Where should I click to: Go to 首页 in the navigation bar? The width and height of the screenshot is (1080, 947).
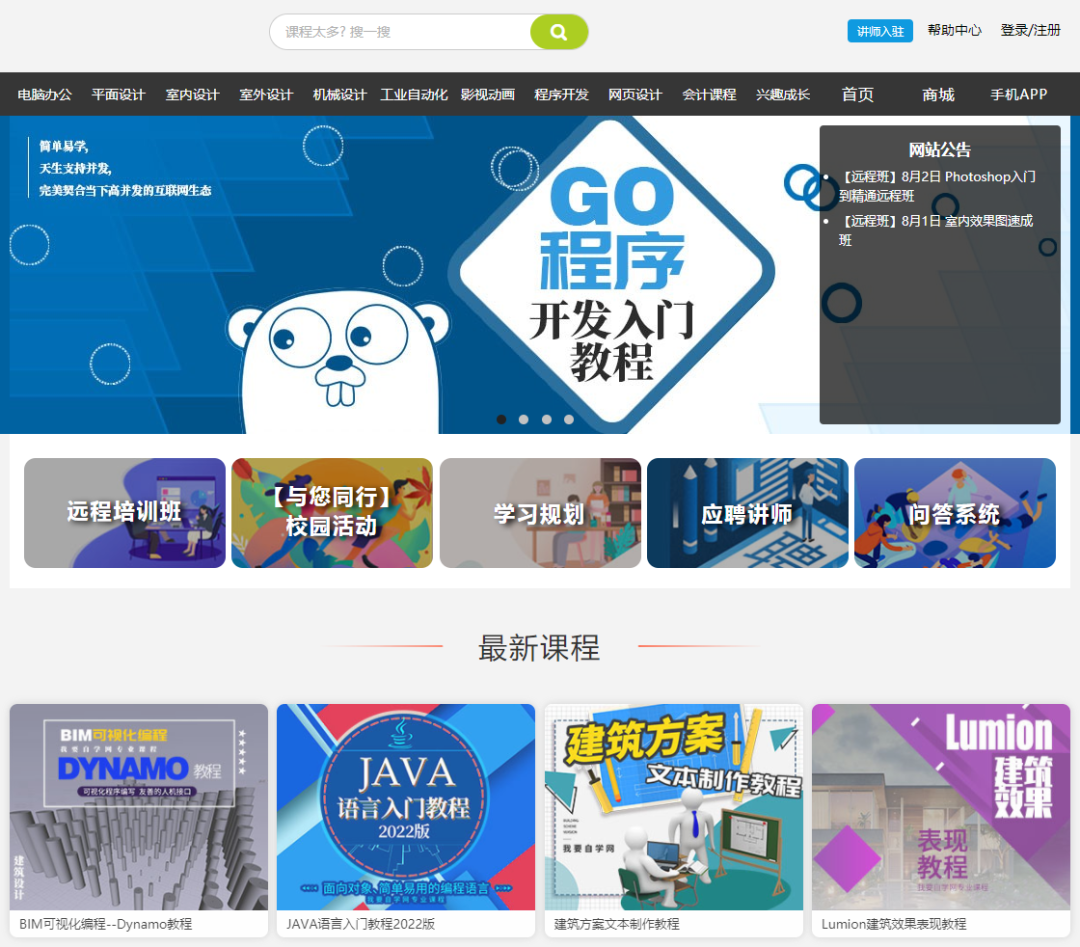tap(858, 94)
